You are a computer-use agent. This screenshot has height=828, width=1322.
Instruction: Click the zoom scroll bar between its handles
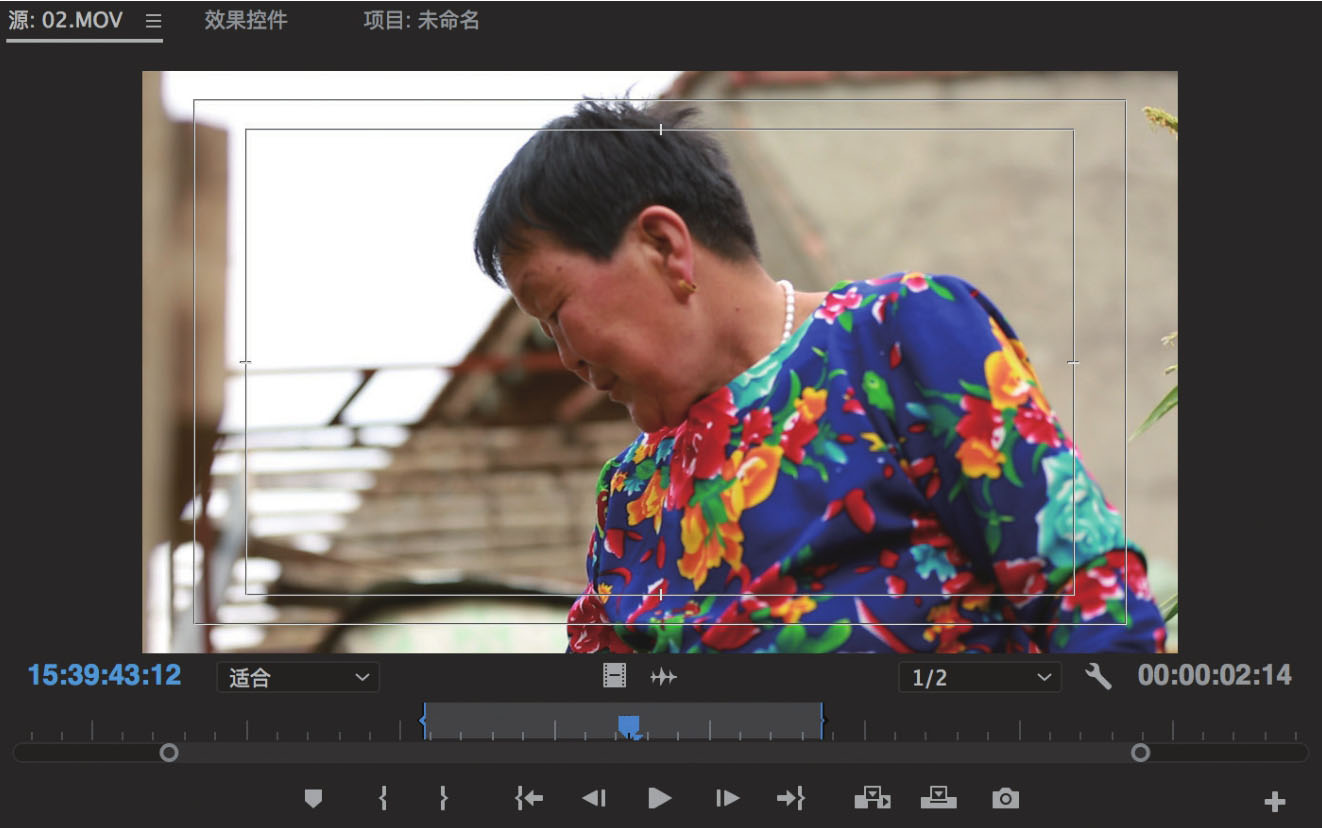click(655, 752)
